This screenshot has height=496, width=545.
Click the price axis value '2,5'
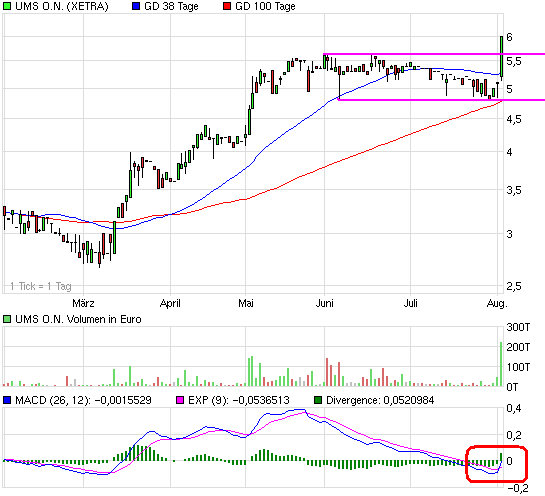tap(514, 286)
